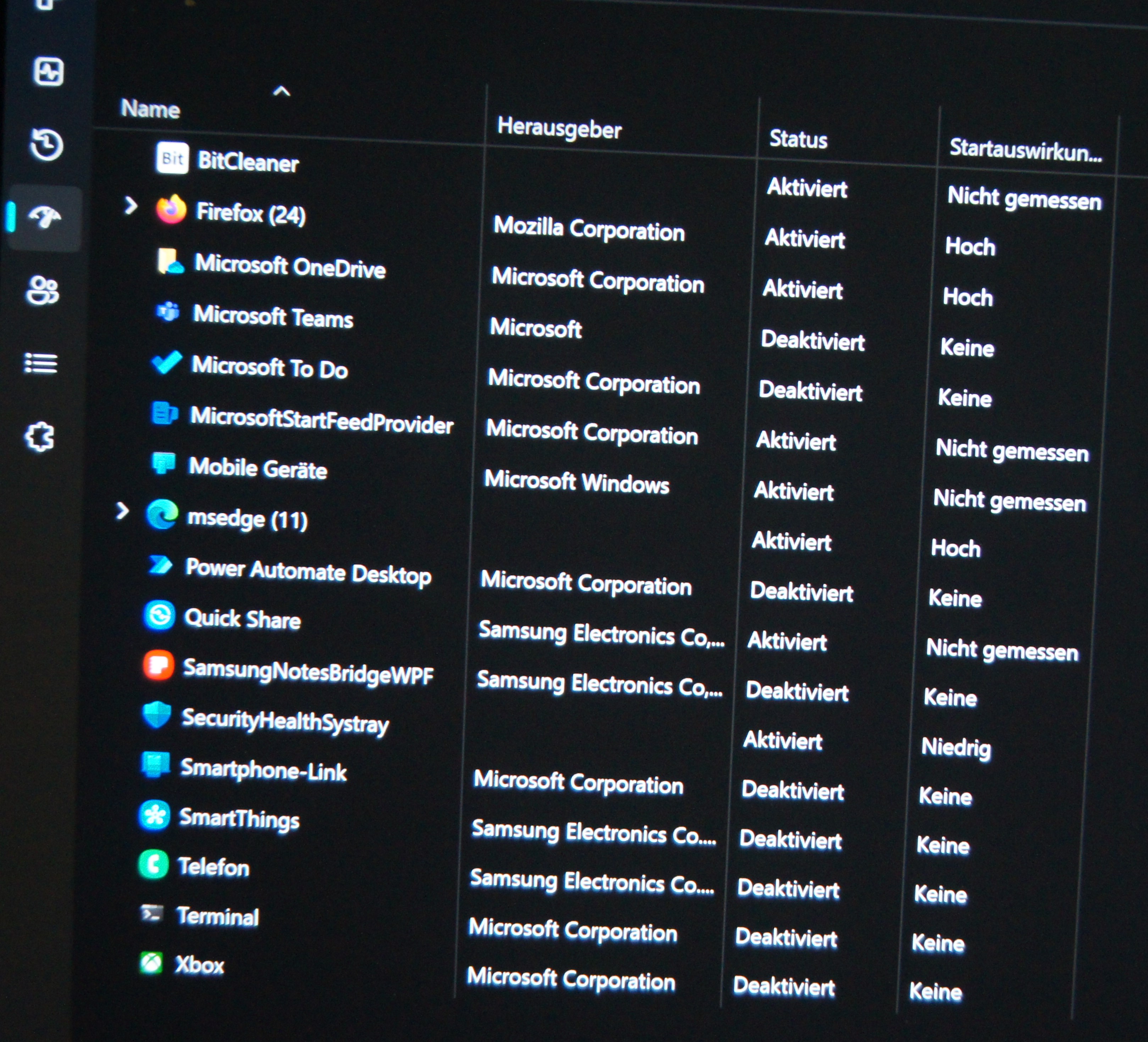Select the Xbox entry
Viewport: 1148px width, 1042px height.
click(199, 965)
